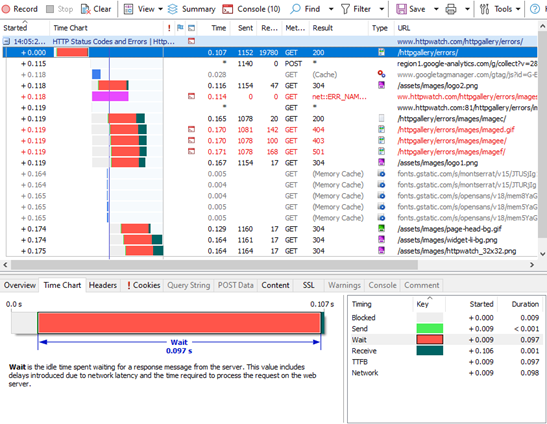Open the Summary panel
The height and width of the screenshot is (424, 547).
pyautogui.click(x=192, y=9)
